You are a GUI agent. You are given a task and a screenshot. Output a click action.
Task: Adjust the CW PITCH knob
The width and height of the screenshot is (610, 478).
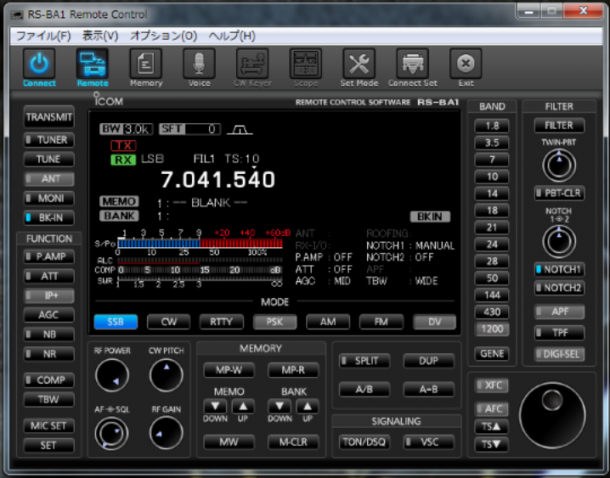(x=166, y=375)
